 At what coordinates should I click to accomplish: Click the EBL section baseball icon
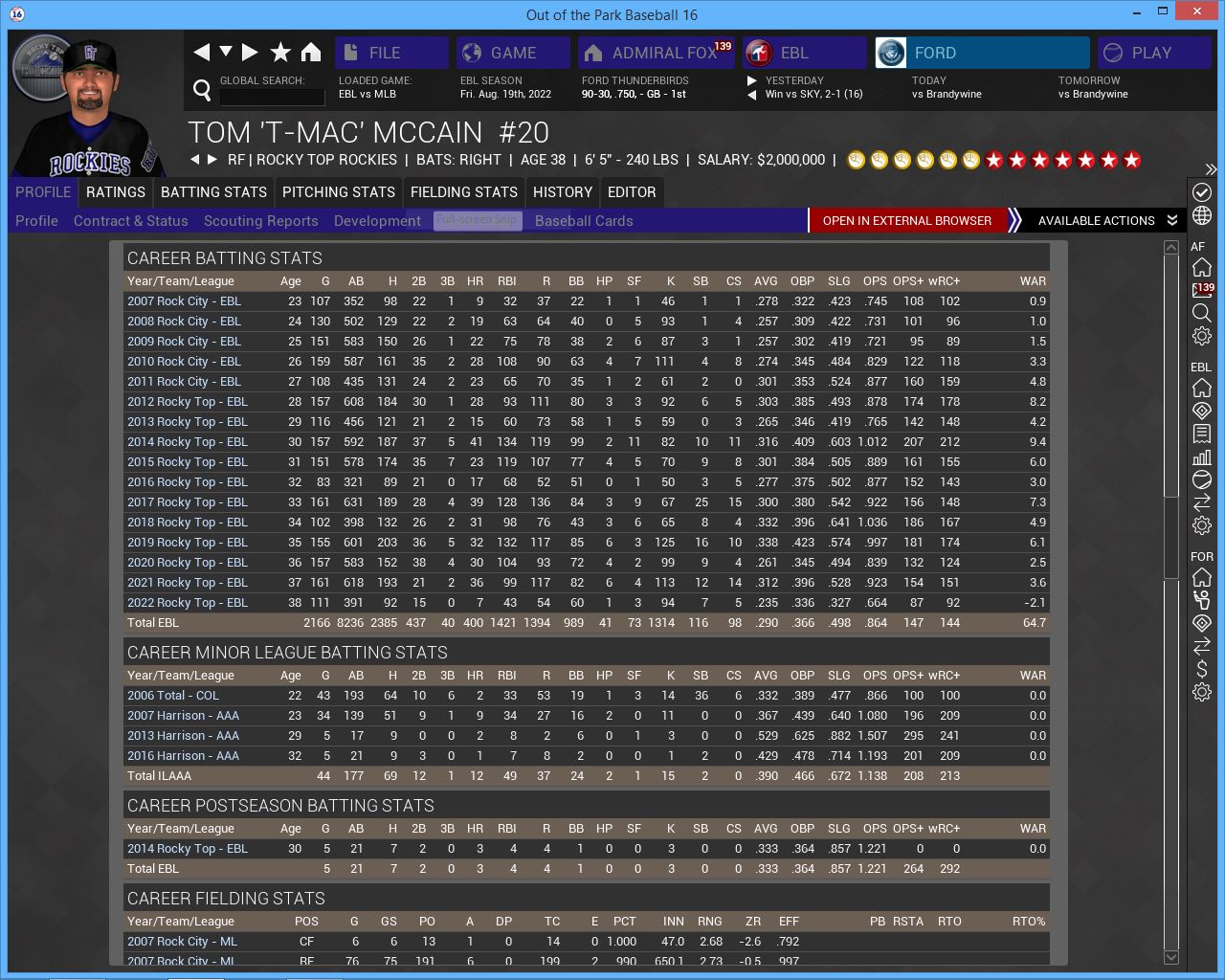coord(1202,479)
